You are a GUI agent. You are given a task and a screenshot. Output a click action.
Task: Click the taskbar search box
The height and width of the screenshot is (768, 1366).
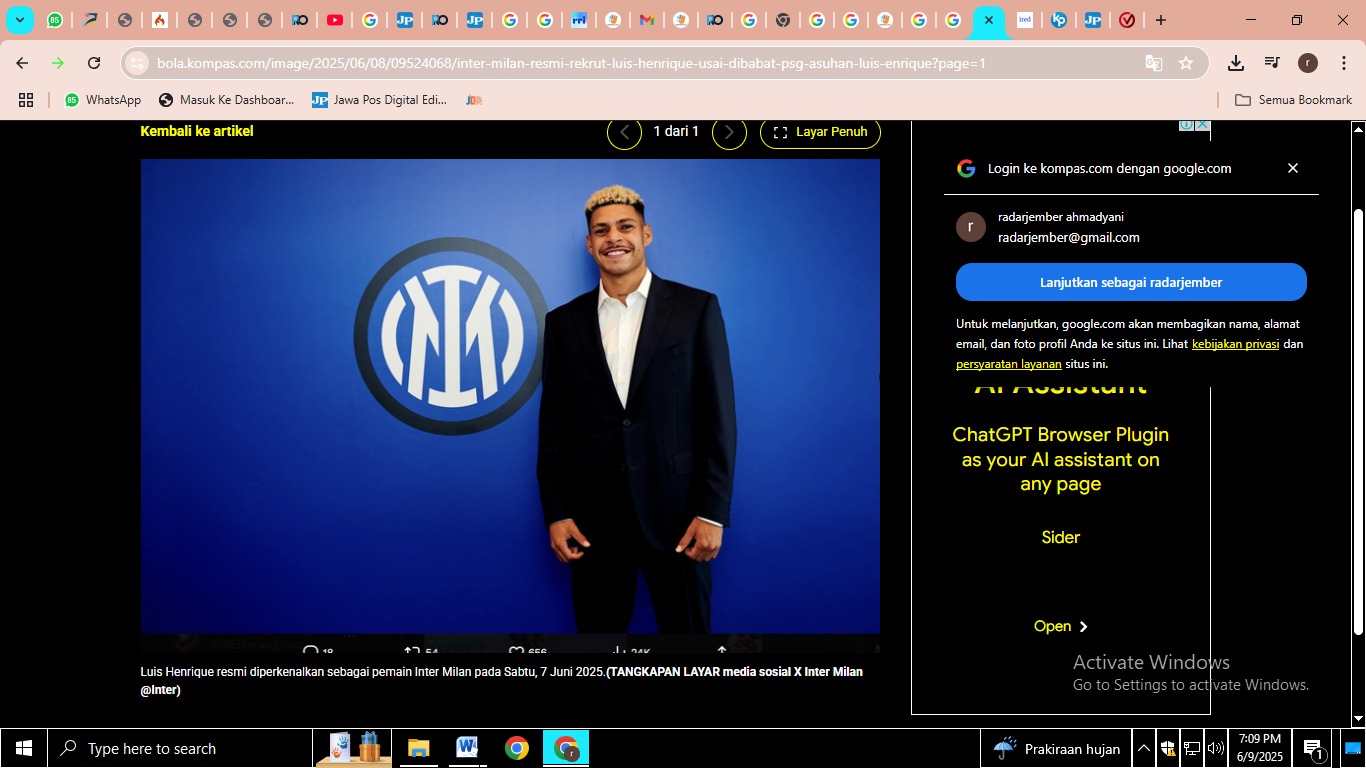180,748
